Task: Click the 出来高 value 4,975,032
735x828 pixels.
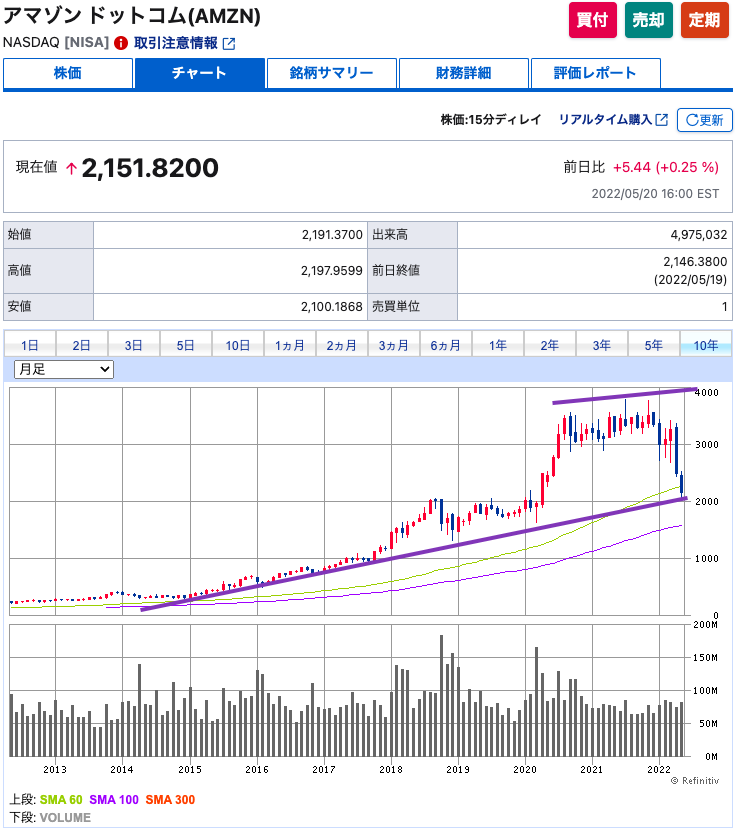Action: point(699,234)
